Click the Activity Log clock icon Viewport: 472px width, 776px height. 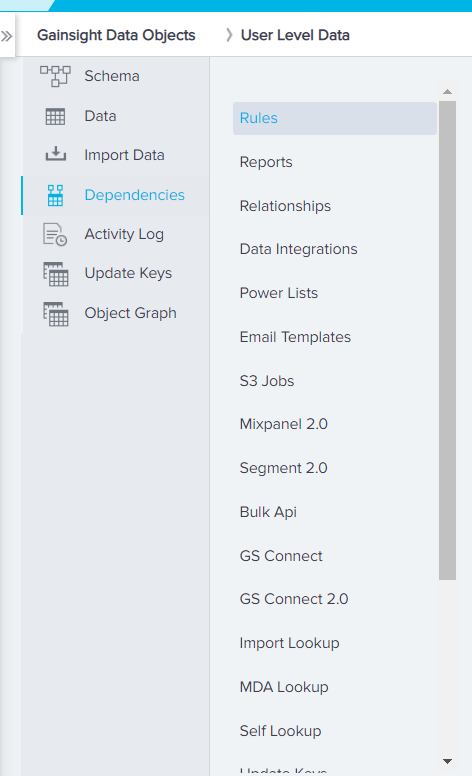point(55,235)
